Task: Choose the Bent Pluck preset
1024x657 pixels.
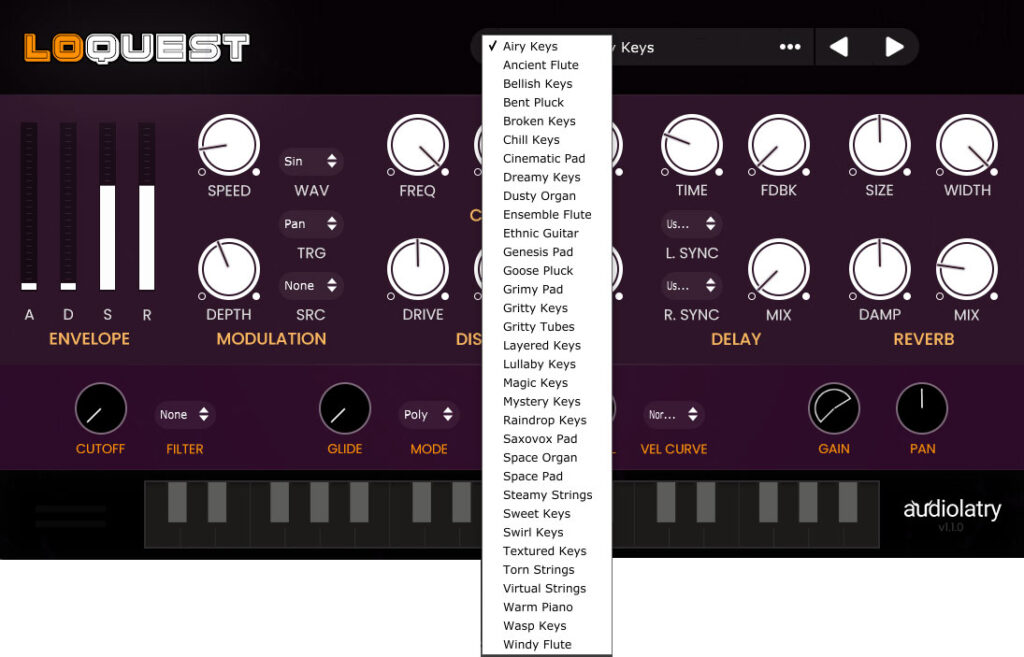Action: (547, 103)
